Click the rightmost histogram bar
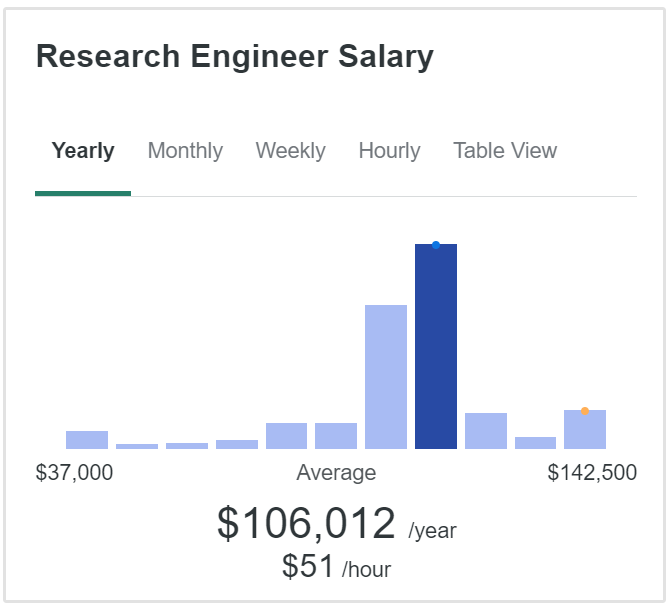The height and width of the screenshot is (610, 670). [585, 432]
